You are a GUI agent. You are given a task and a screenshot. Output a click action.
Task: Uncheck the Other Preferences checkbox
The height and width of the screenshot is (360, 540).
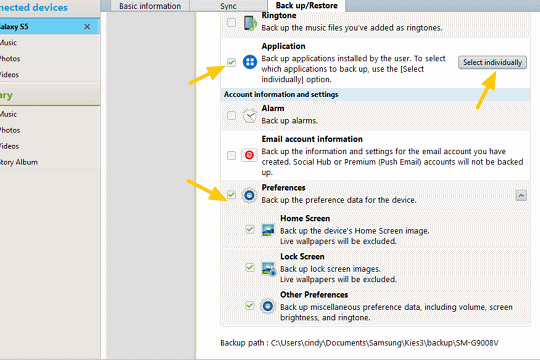click(250, 306)
